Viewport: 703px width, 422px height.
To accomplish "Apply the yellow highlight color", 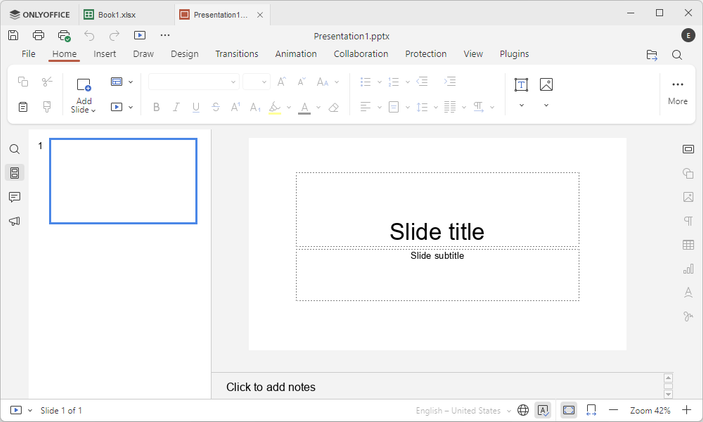I will [275, 108].
